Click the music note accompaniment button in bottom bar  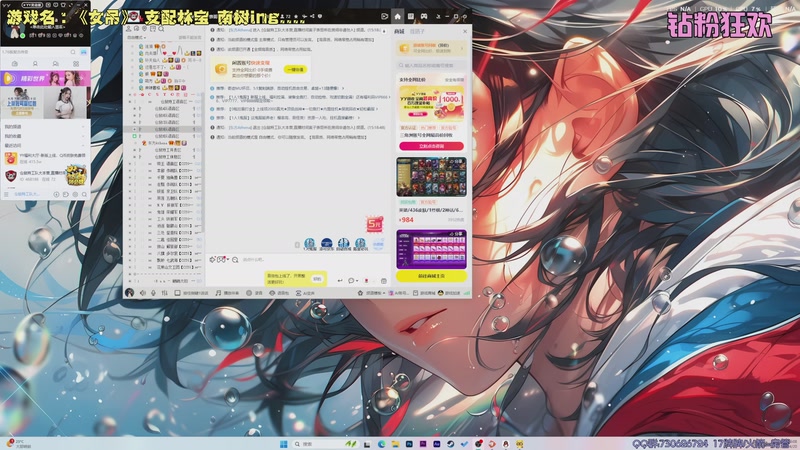pyautogui.click(x=228, y=293)
